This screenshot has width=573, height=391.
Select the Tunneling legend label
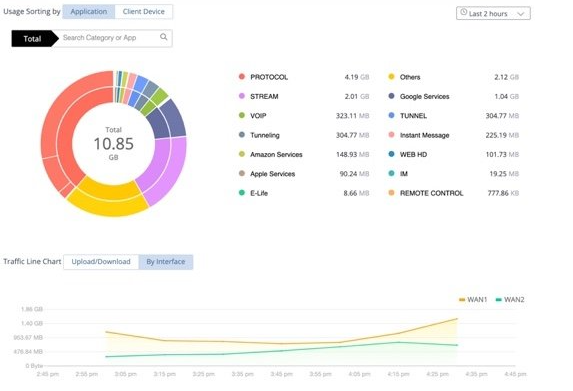[265, 135]
